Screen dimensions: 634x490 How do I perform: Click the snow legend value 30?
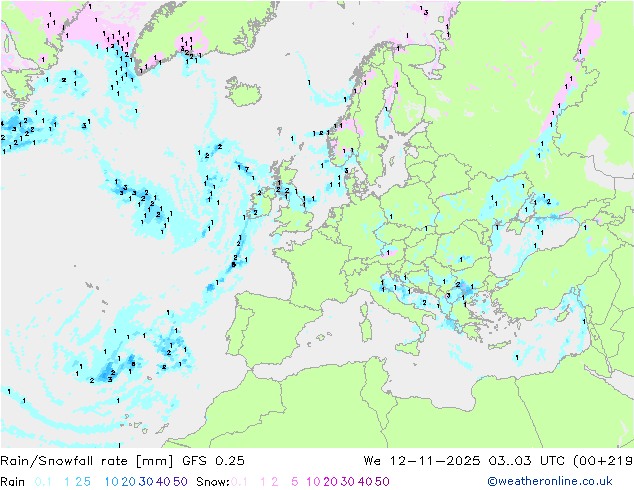point(348,482)
